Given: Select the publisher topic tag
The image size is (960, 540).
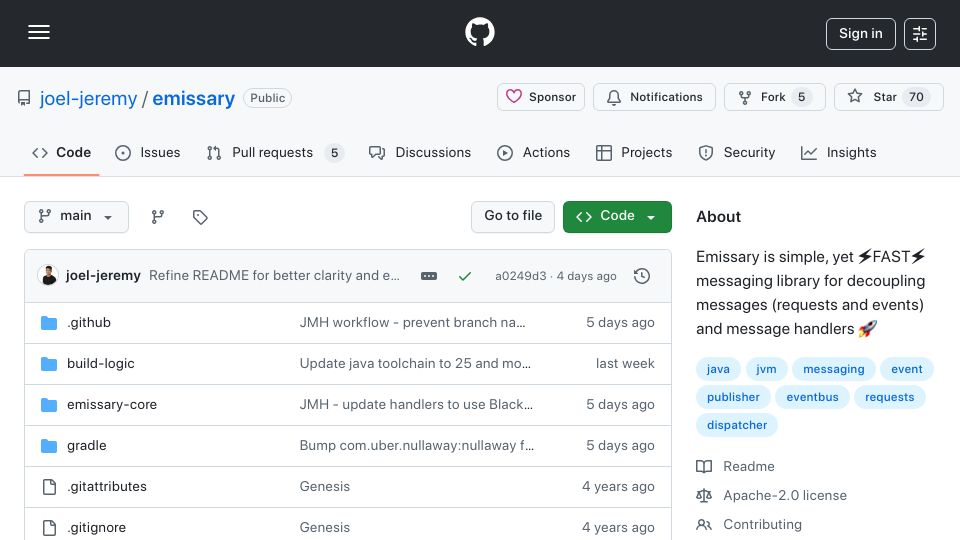Looking at the screenshot, I should (733, 397).
